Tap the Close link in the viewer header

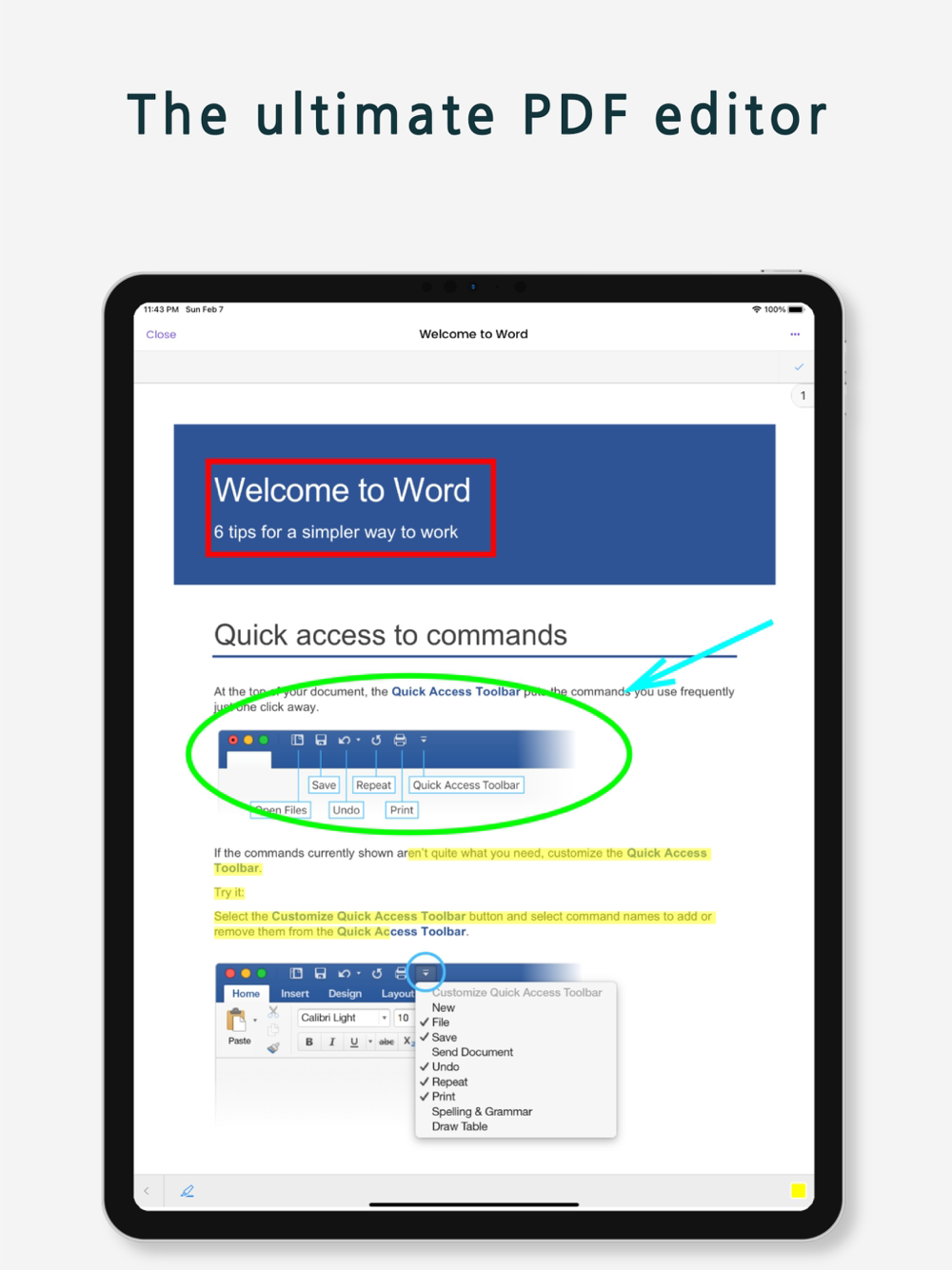(161, 335)
